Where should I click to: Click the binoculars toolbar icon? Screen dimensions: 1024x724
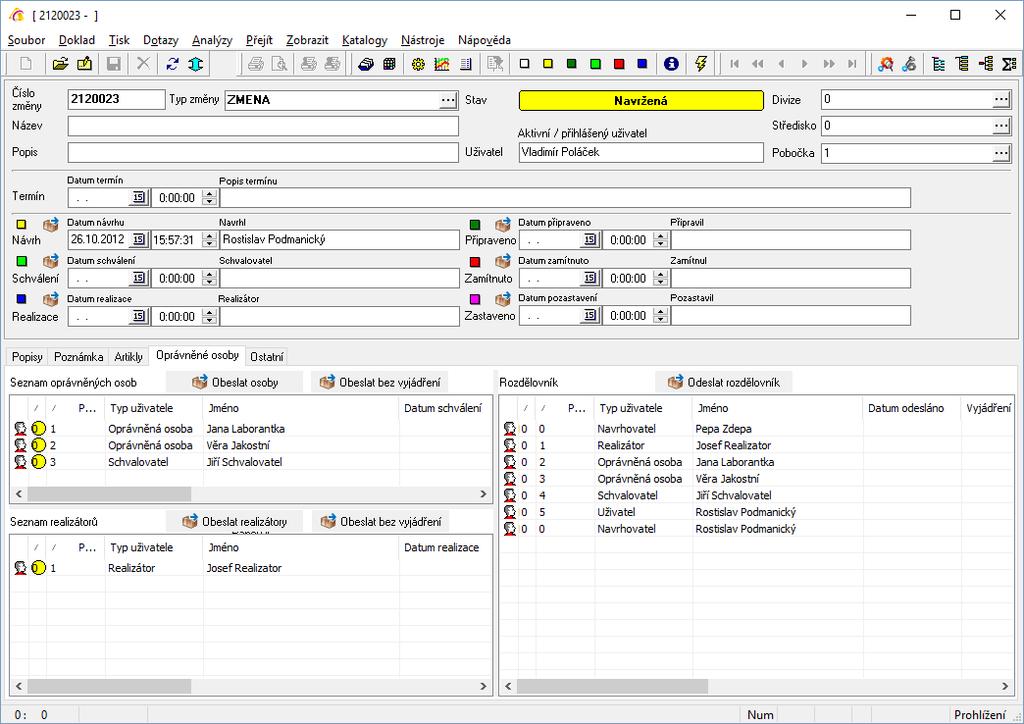(908, 63)
